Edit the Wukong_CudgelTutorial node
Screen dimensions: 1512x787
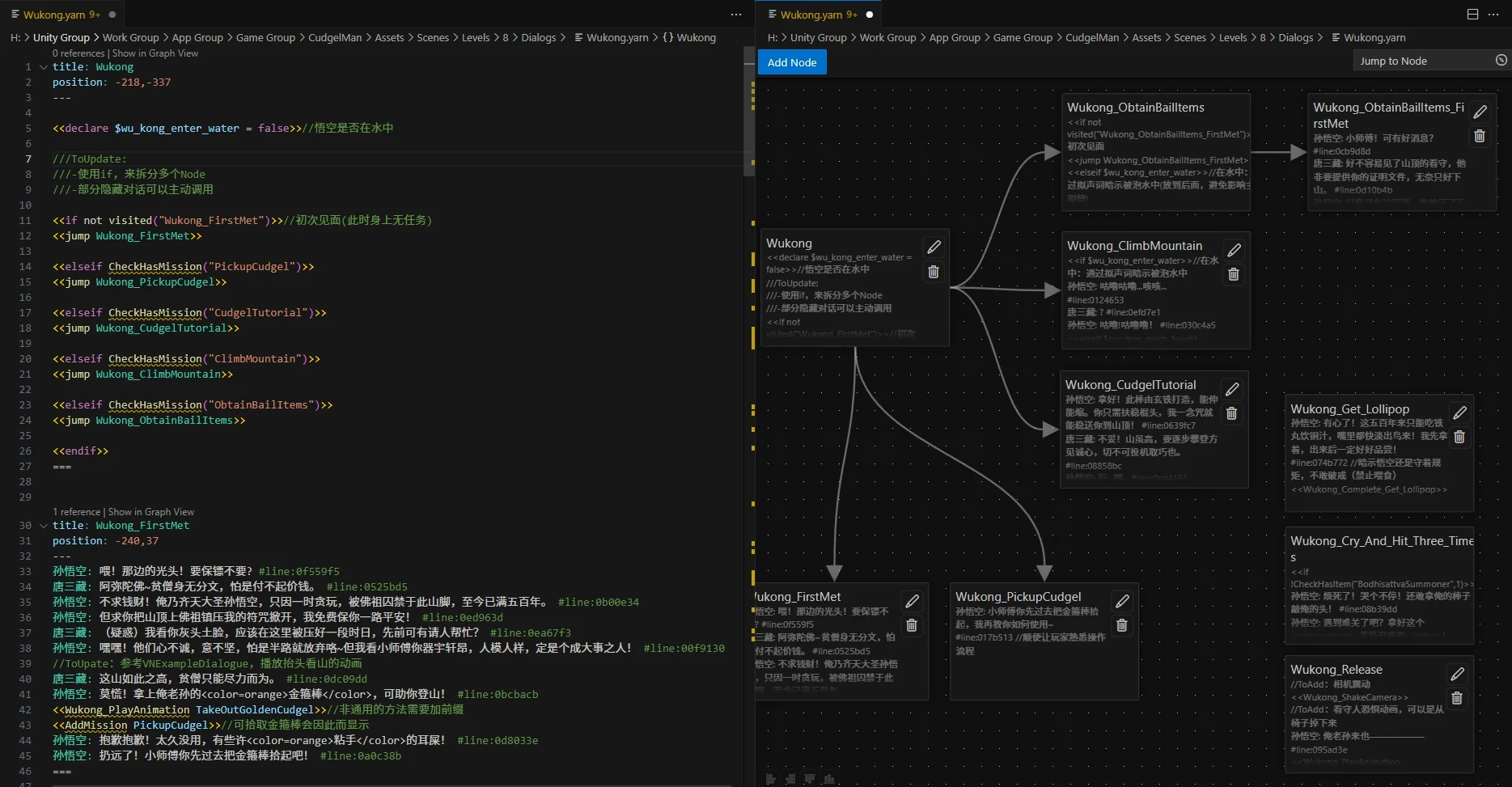1232,389
